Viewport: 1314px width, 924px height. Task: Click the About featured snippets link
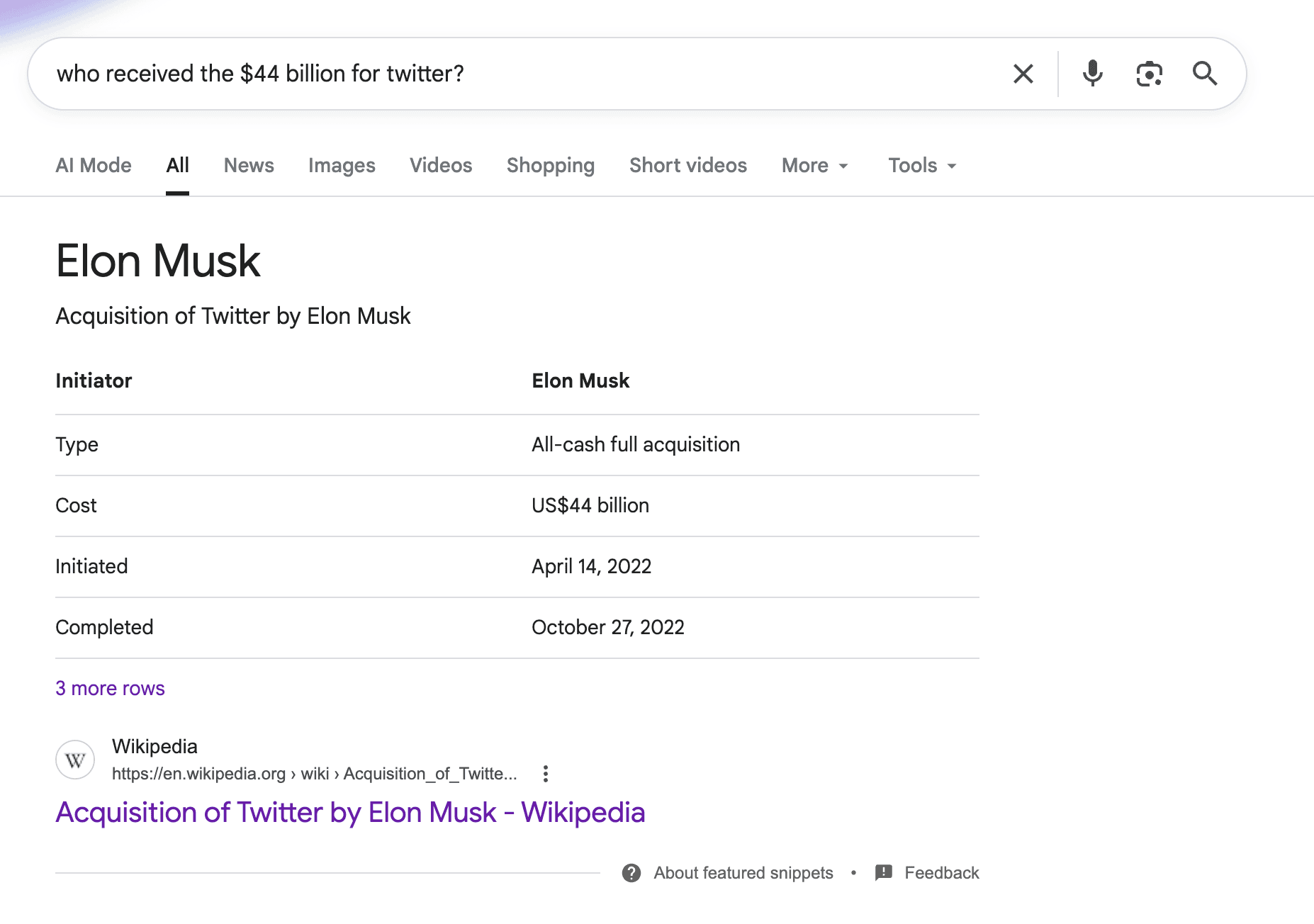743,873
